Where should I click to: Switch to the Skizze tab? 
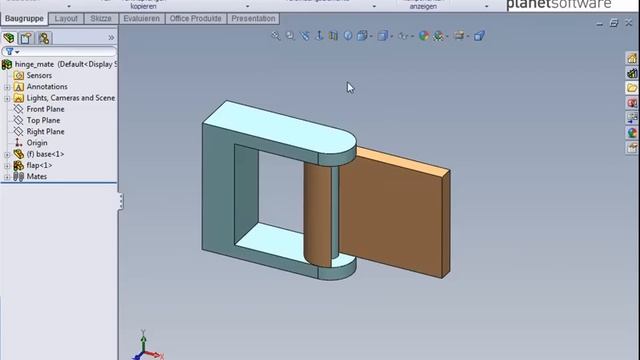pos(101,19)
